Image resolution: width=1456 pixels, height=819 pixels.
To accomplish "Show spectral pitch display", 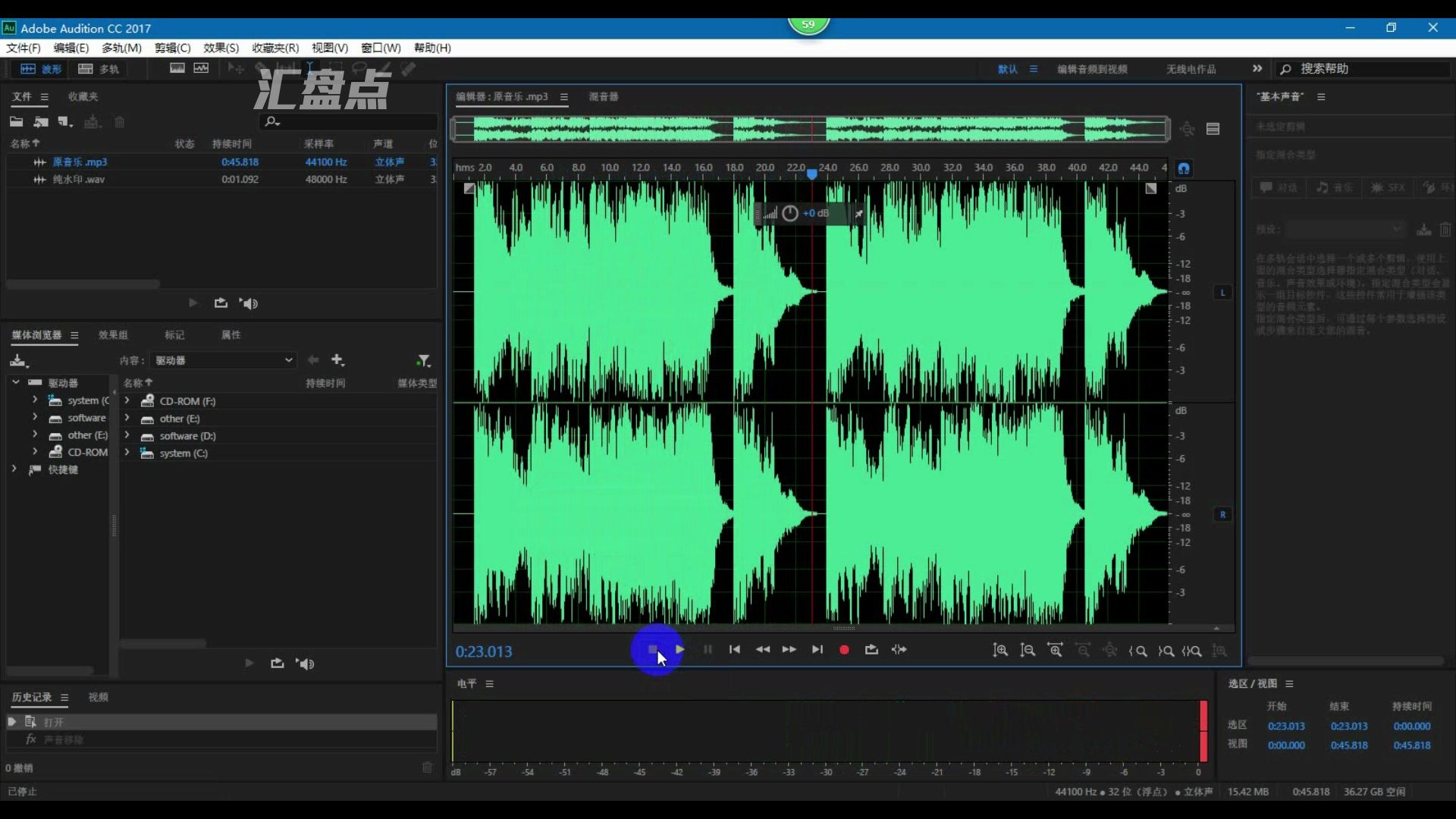I will click(x=201, y=68).
